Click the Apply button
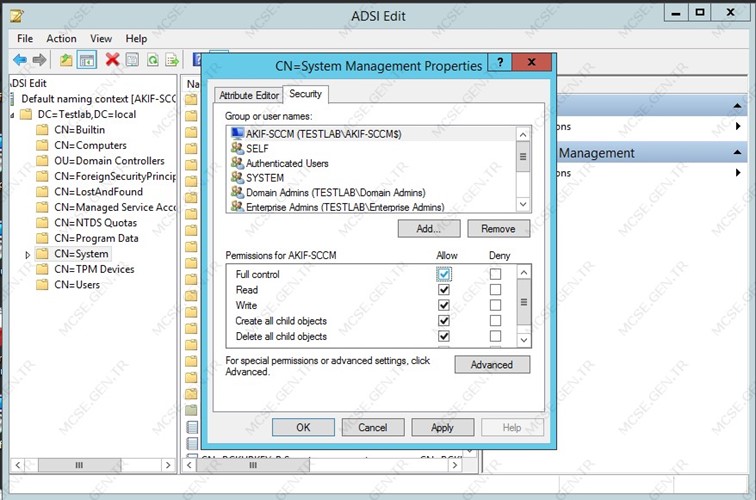 click(442, 427)
